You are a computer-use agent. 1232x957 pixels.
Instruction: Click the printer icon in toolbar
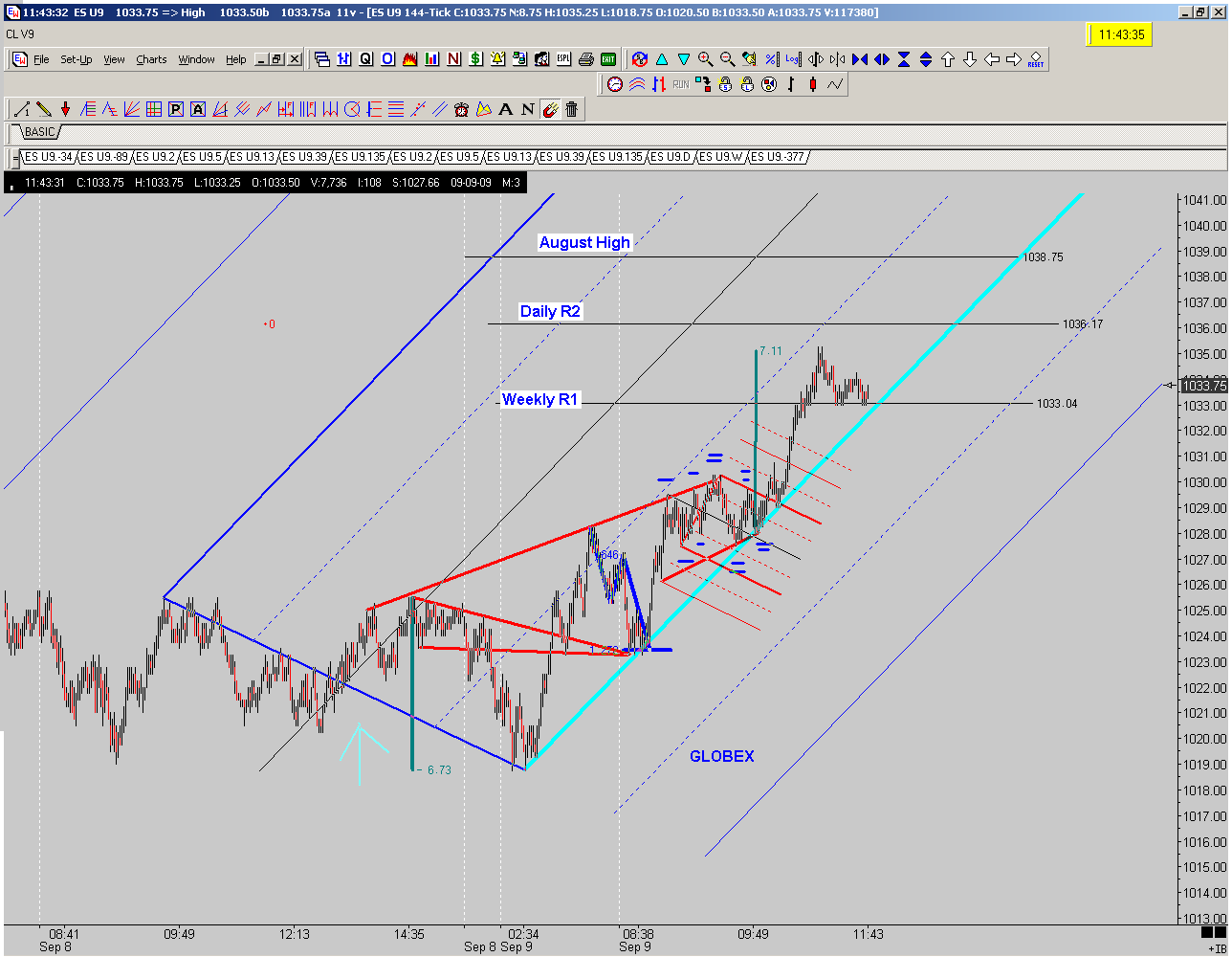586,59
